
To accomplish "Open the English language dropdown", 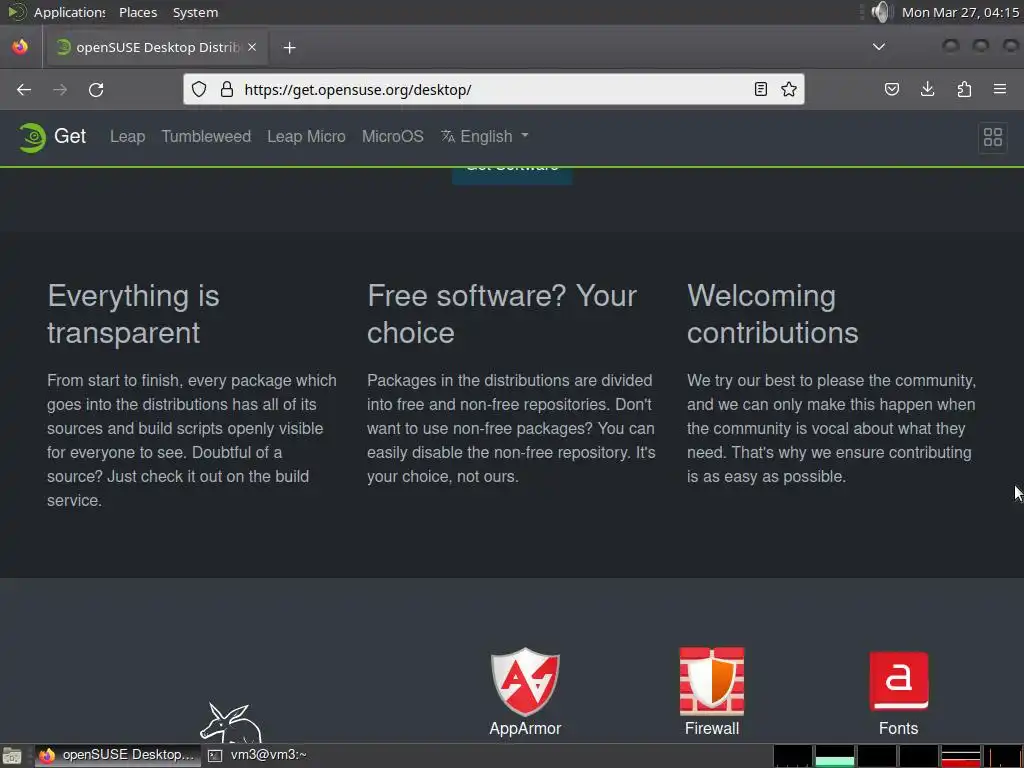I will (485, 136).
